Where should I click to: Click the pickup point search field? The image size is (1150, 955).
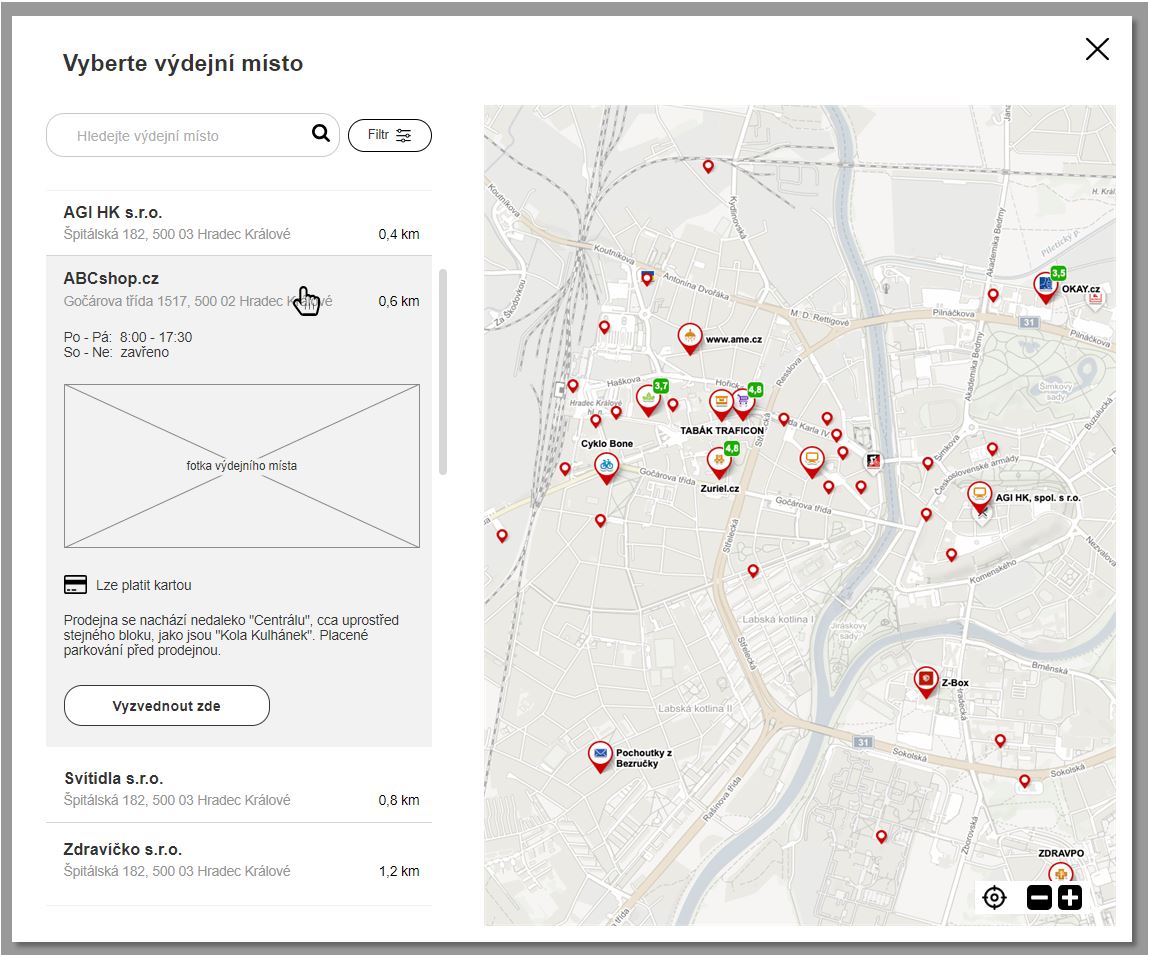pyautogui.click(x=185, y=135)
